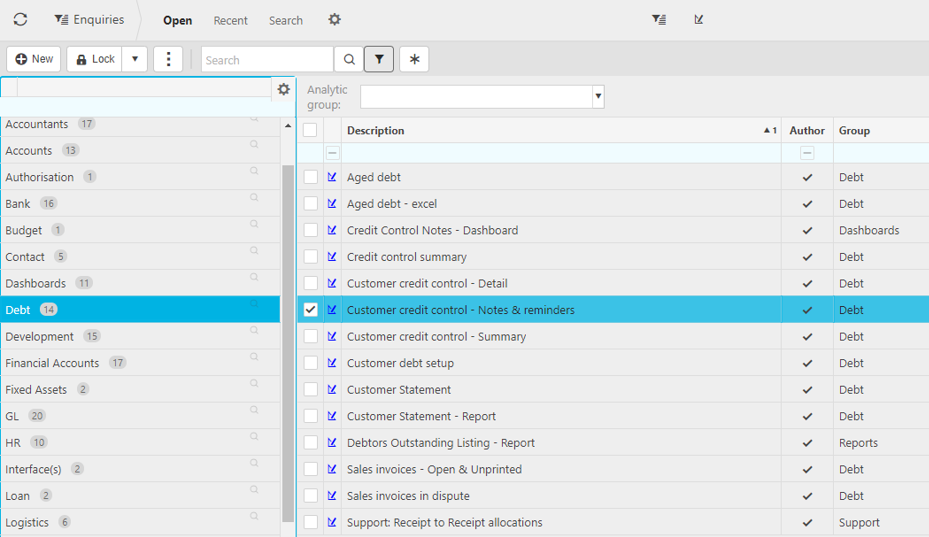Screen dimensions: 929x537
Task: Switch to the Recent tab
Action: pyautogui.click(x=230, y=20)
